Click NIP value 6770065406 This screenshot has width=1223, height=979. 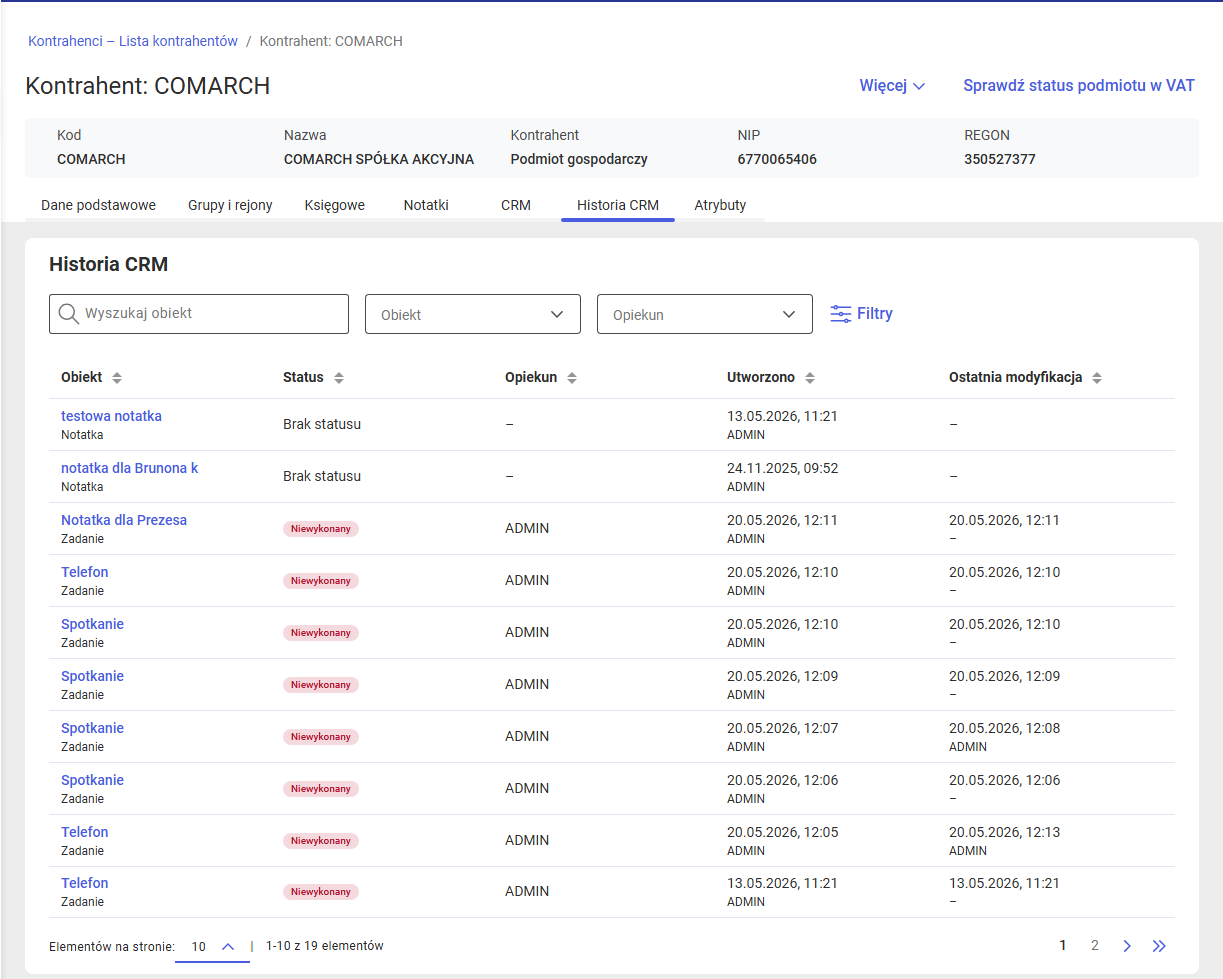click(777, 159)
